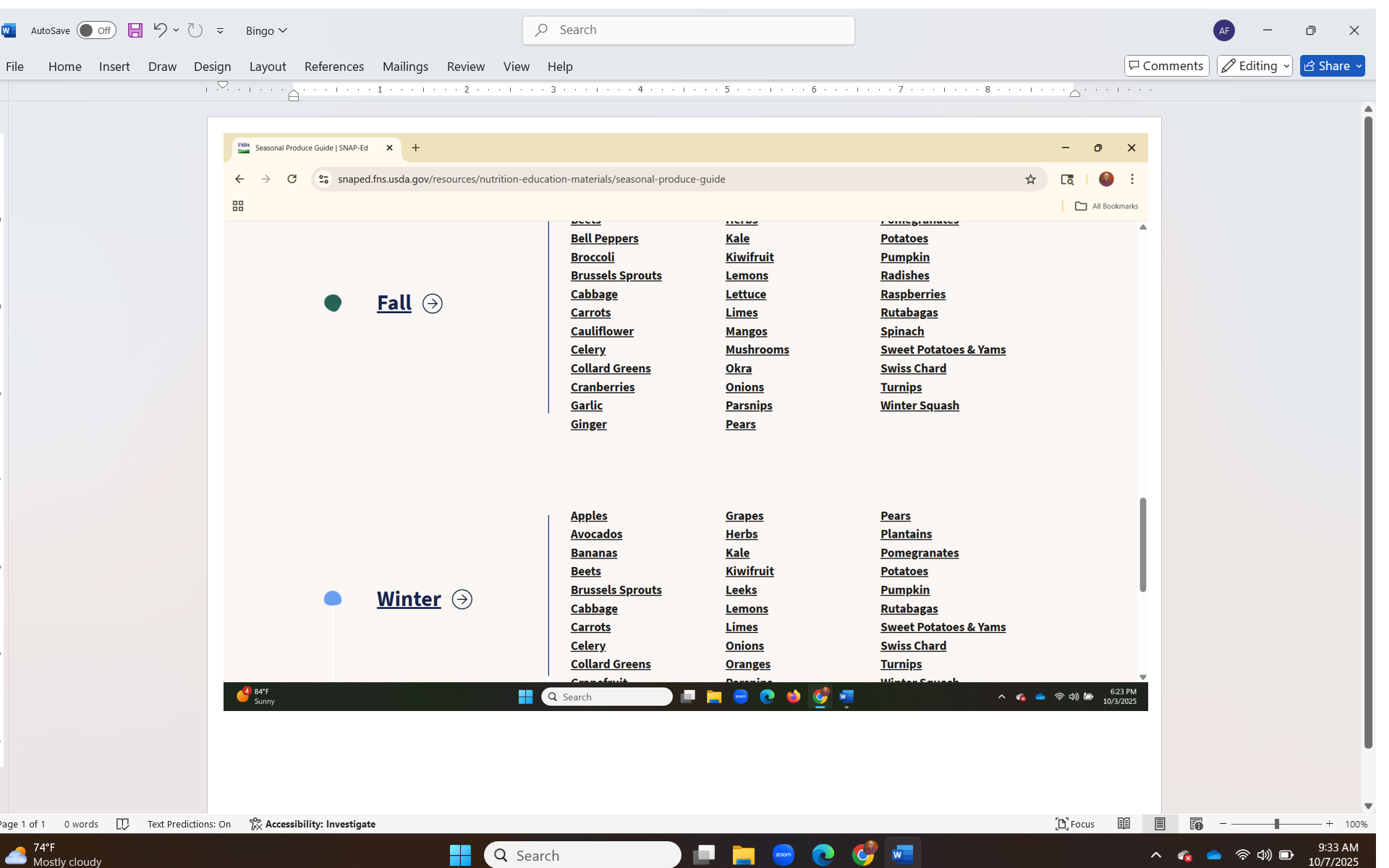This screenshot has height=868, width=1389.
Task: Open the spelling proofing icon in the status bar
Action: 123,824
